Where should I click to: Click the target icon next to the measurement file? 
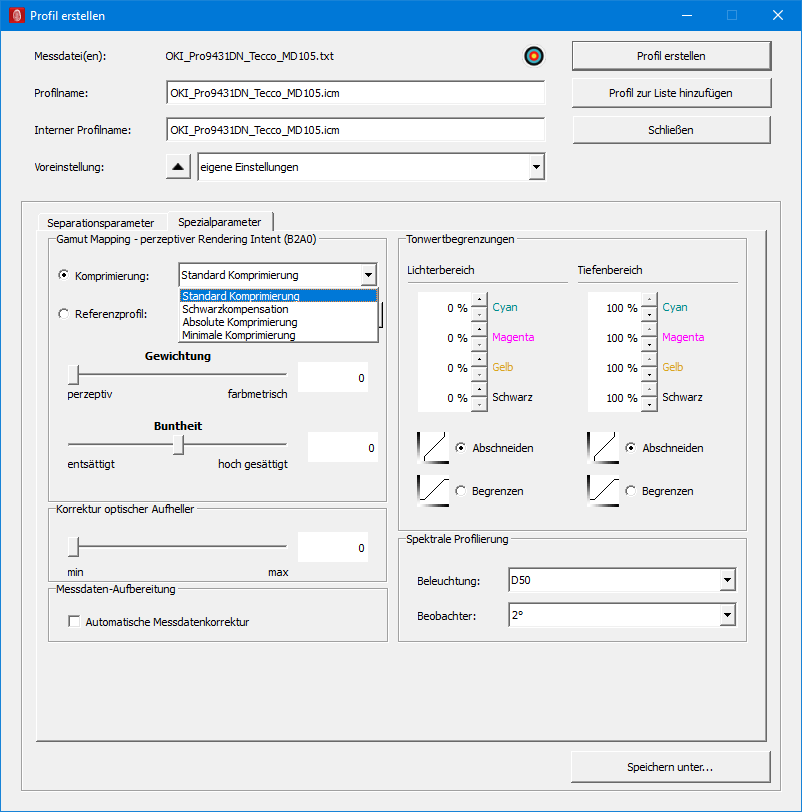(x=533, y=56)
